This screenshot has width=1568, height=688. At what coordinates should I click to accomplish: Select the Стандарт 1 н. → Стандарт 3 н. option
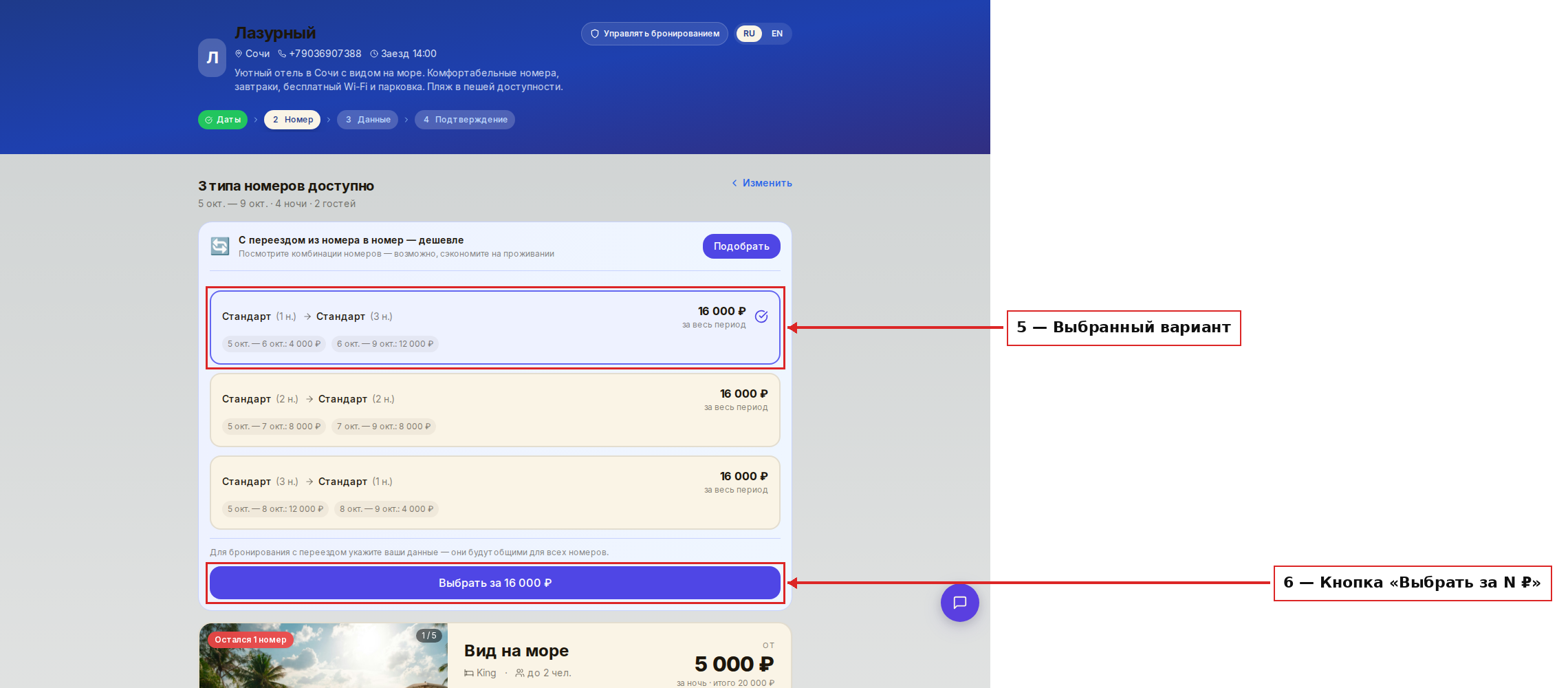coord(495,327)
